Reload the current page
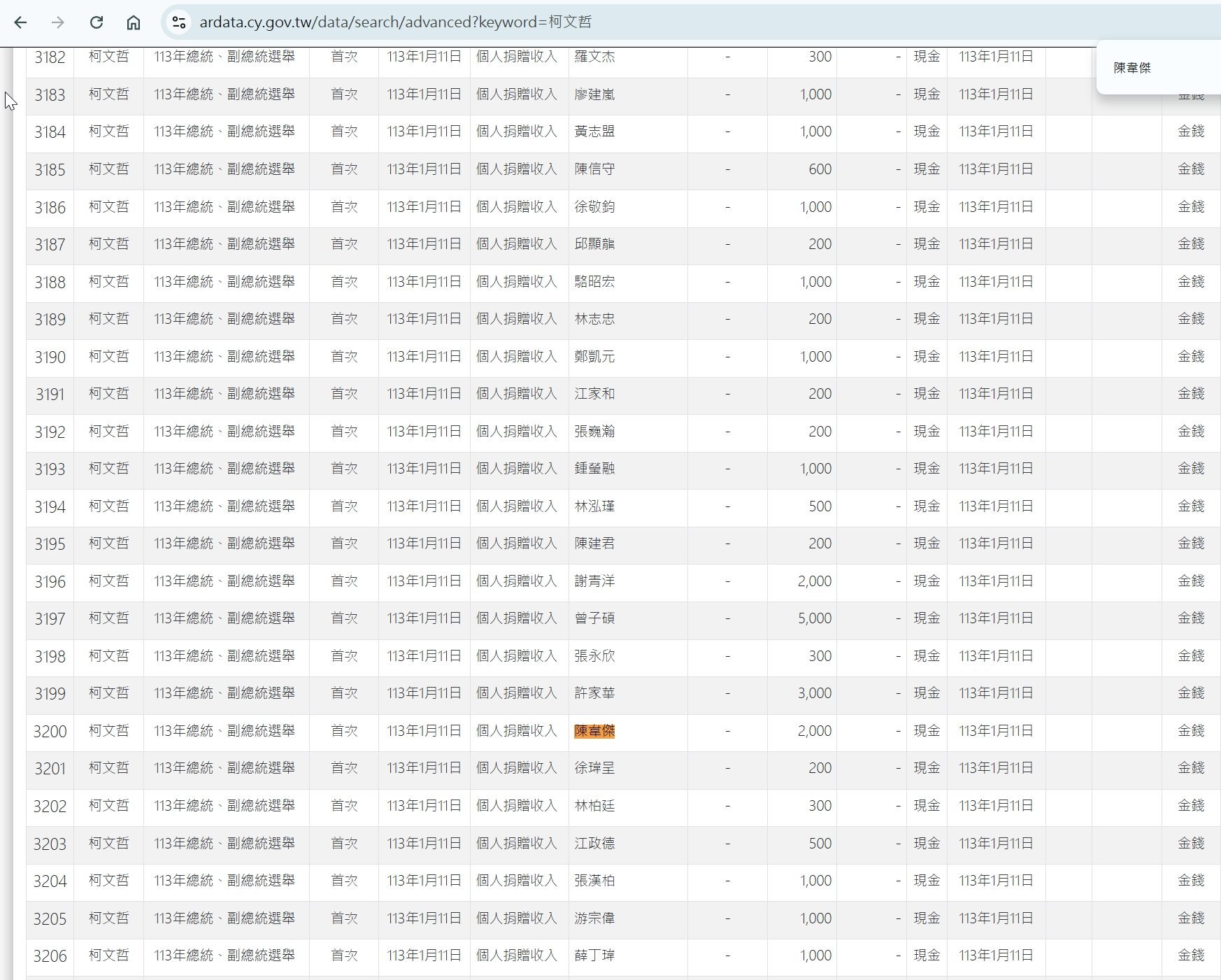This screenshot has width=1221, height=980. pyautogui.click(x=97, y=22)
